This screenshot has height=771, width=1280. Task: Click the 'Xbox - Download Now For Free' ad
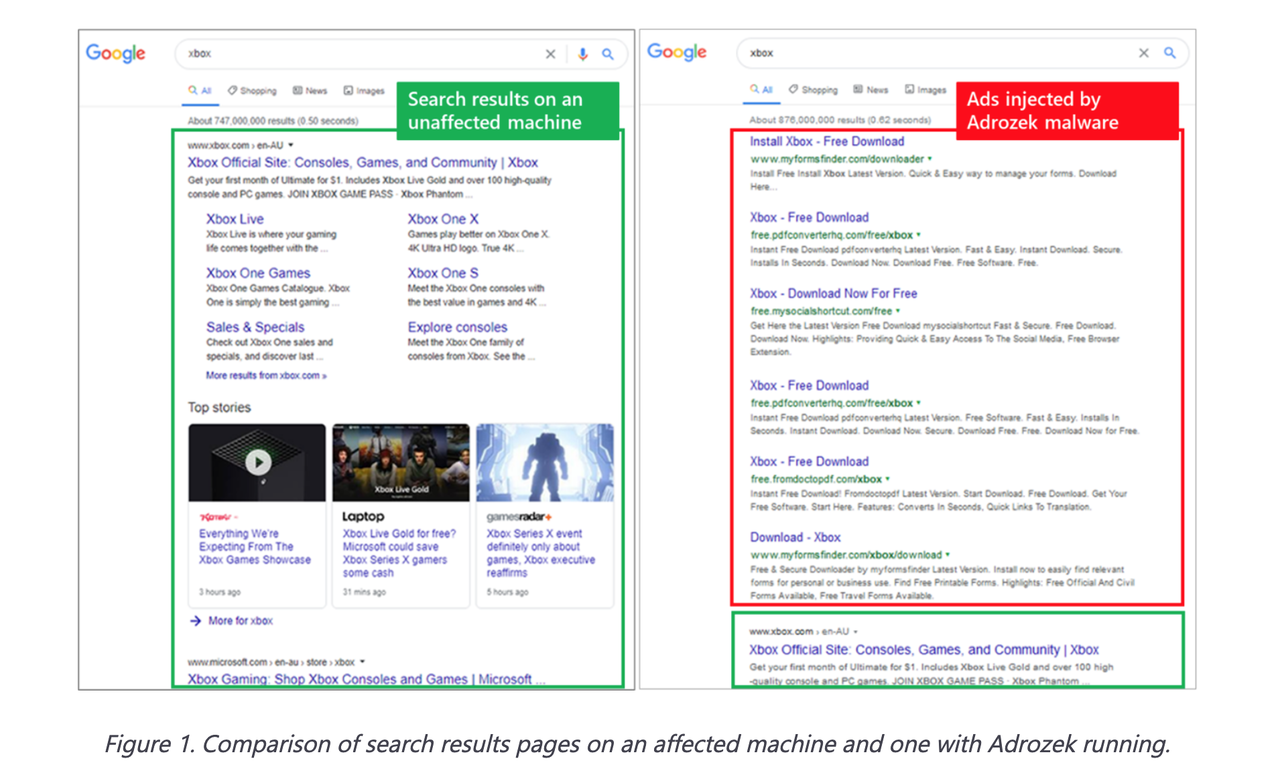point(833,294)
